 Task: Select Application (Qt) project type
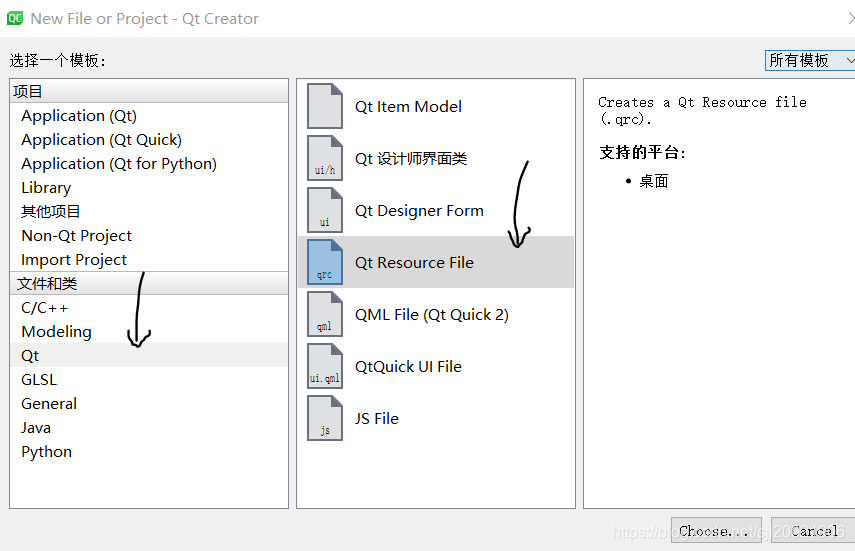click(x=149, y=116)
